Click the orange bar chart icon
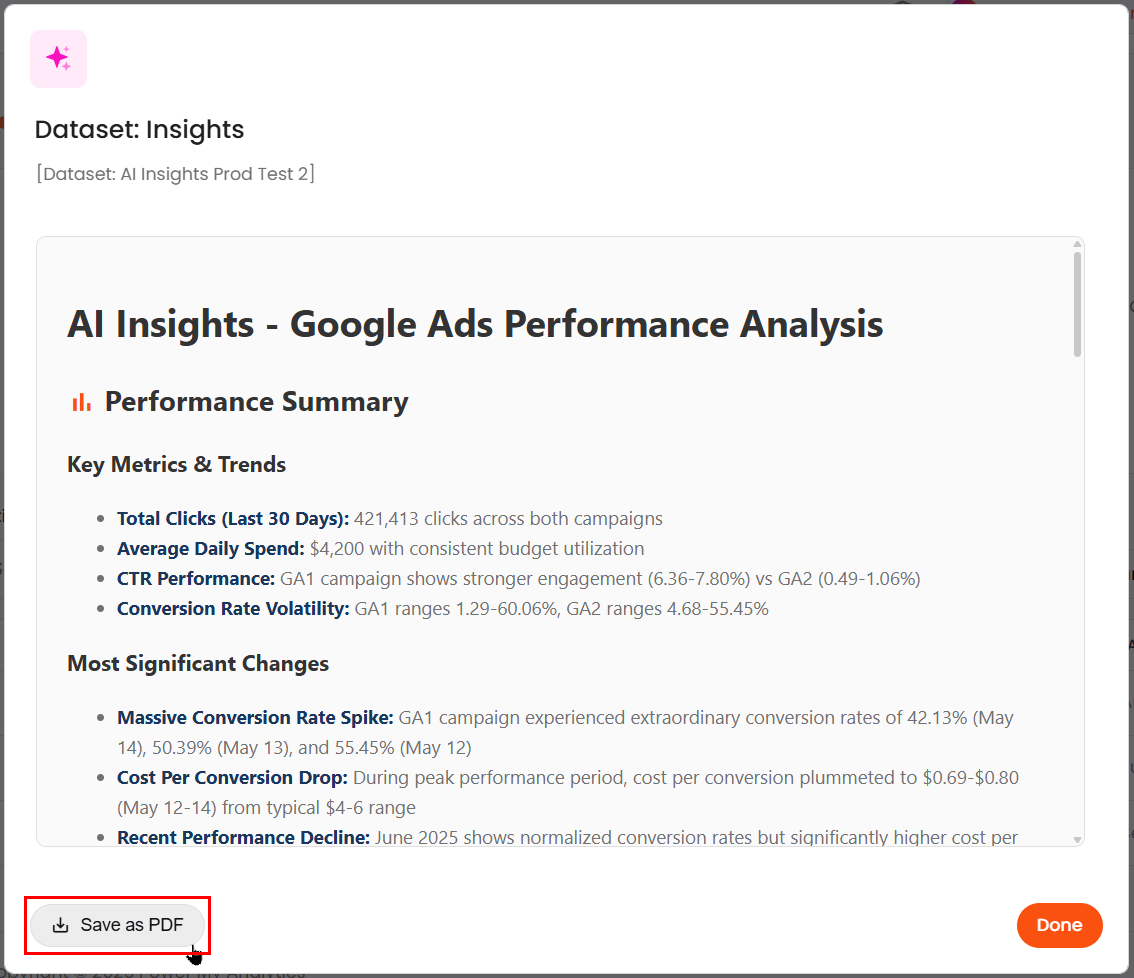 [81, 402]
